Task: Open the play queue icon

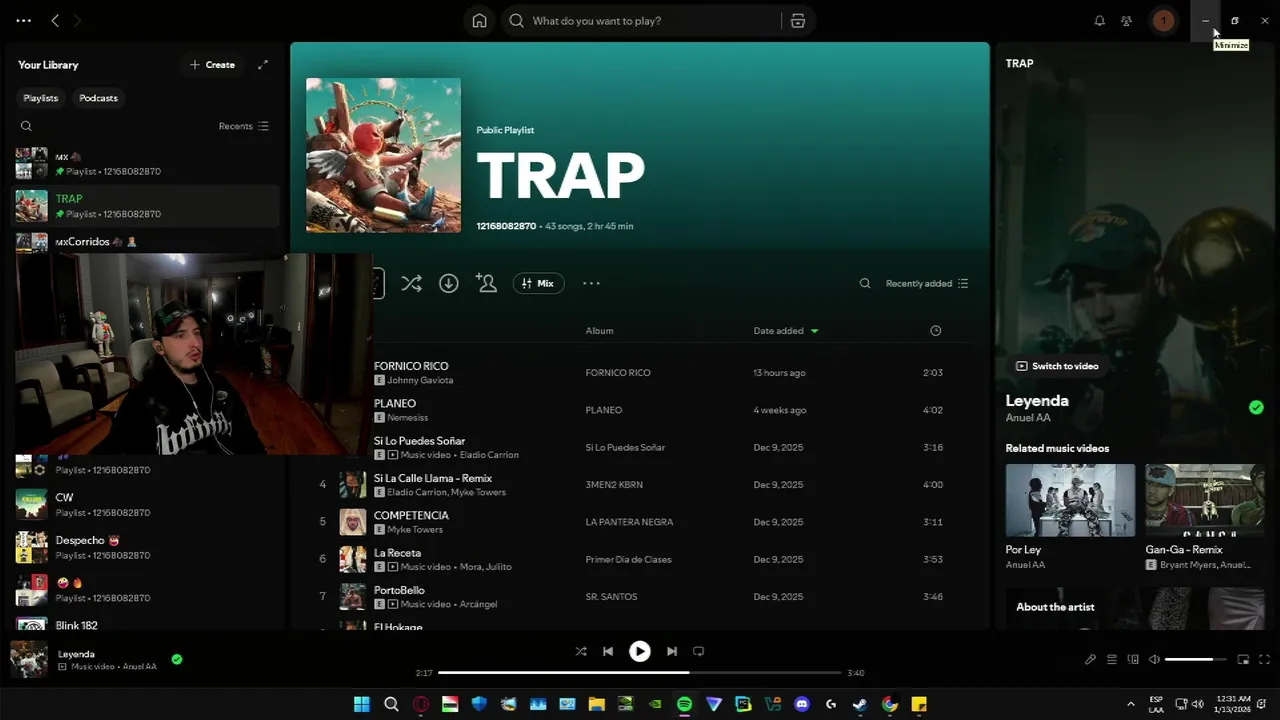Action: point(1112,660)
